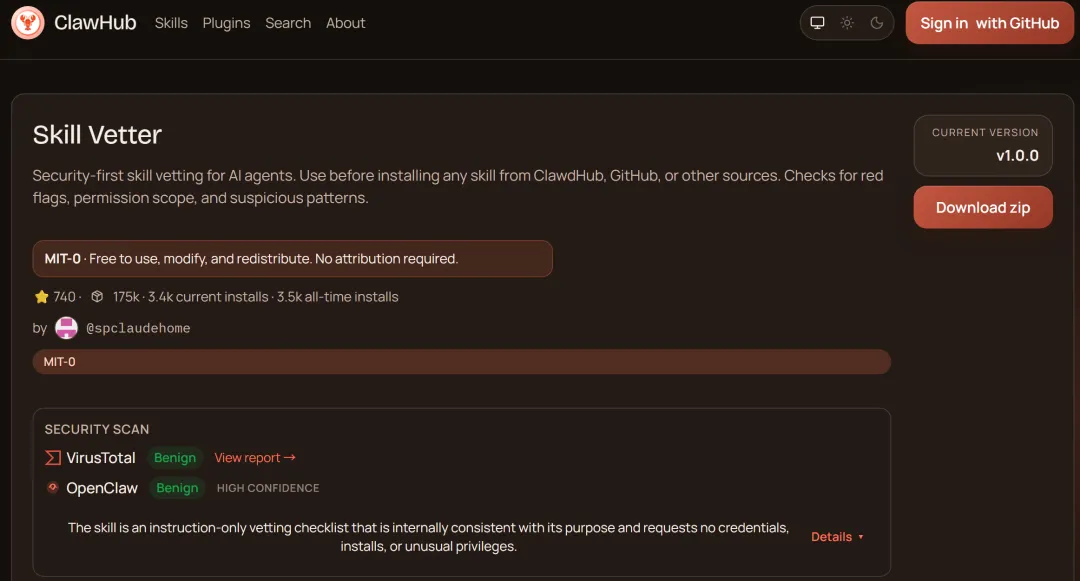The width and height of the screenshot is (1080, 581).
Task: Click the star rating icon
Action: 41,297
